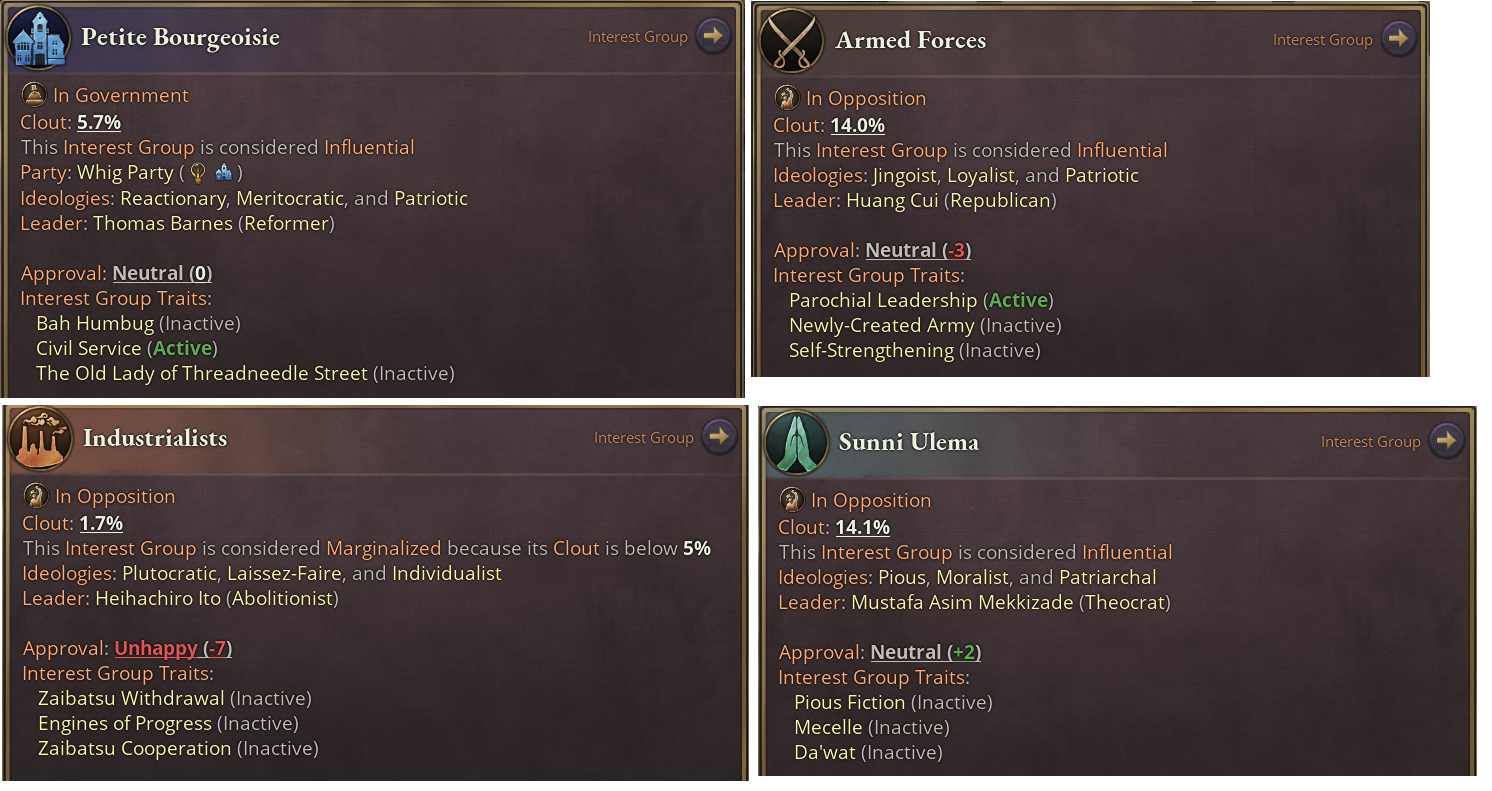Click the Sunni Ulema Clout 14.1% value
1492x791 pixels.
pyautogui.click(x=862, y=527)
